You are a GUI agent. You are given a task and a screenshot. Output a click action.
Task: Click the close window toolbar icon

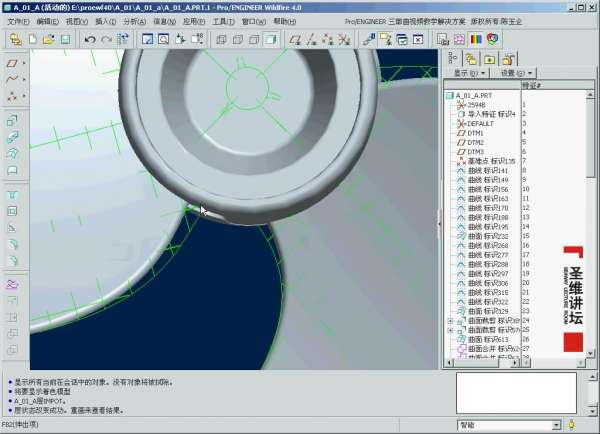(418, 39)
